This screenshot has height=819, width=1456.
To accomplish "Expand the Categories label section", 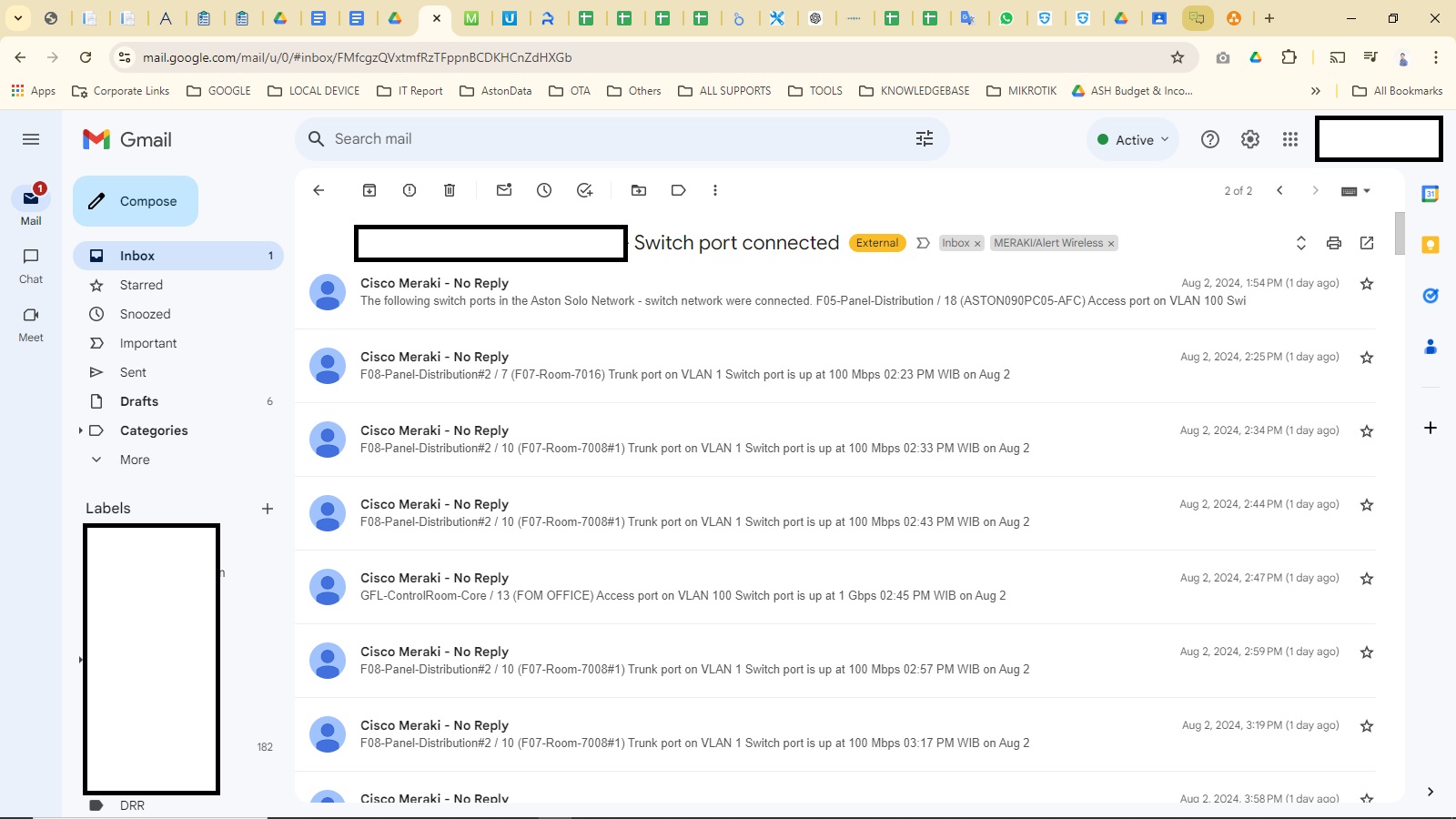I will tap(81, 430).
